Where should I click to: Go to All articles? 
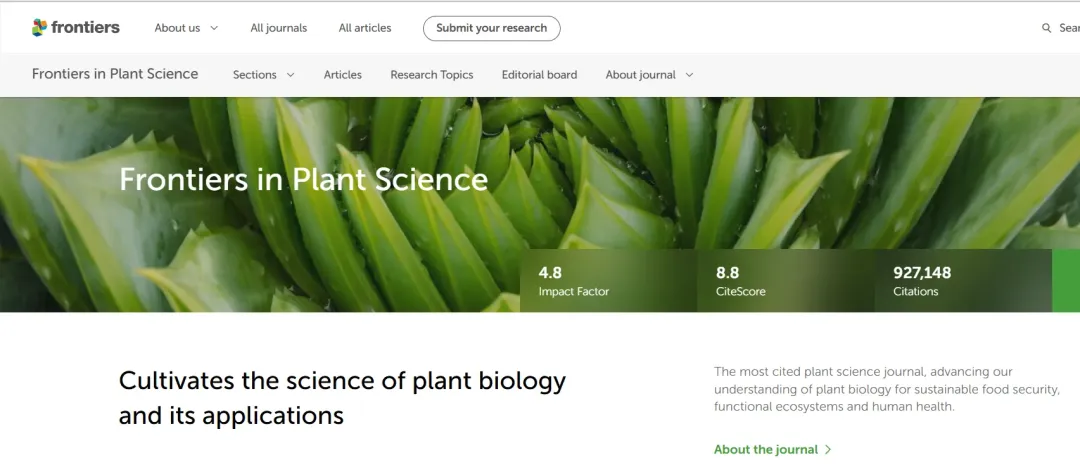tap(365, 28)
